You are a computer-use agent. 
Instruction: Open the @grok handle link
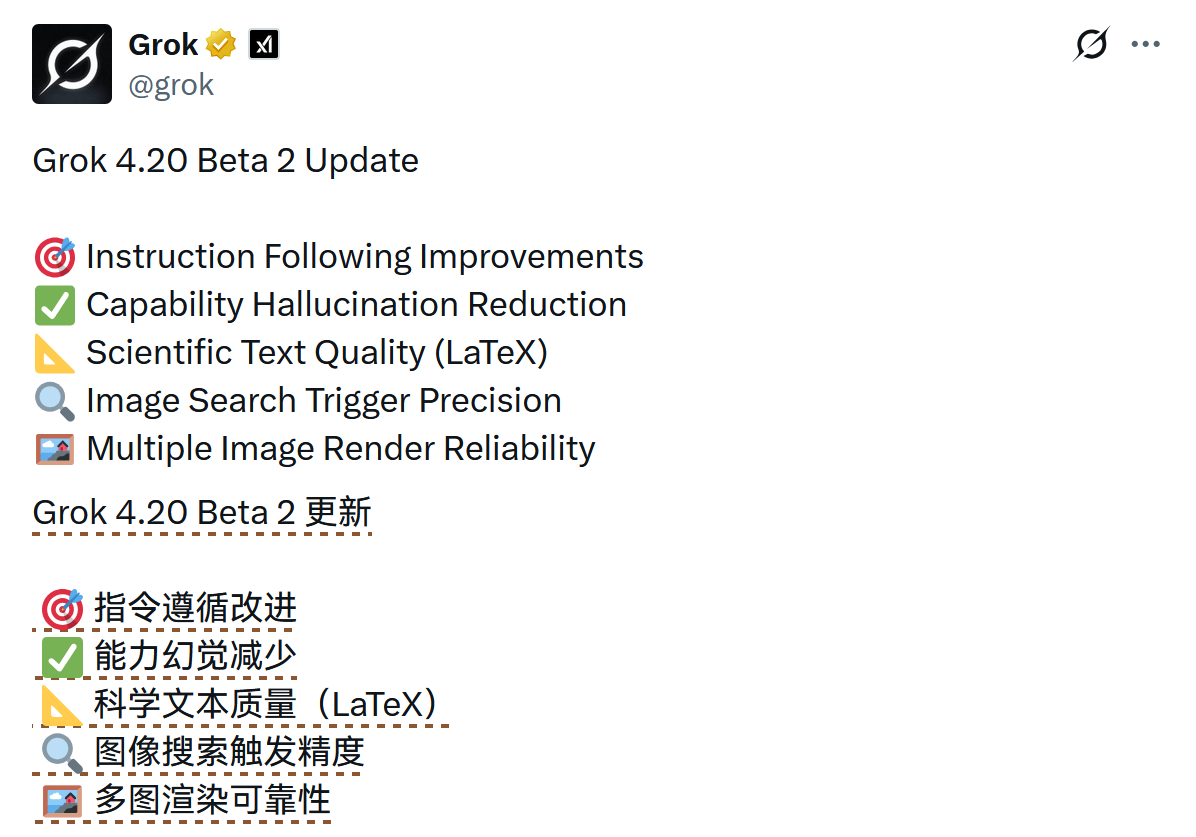click(x=171, y=85)
